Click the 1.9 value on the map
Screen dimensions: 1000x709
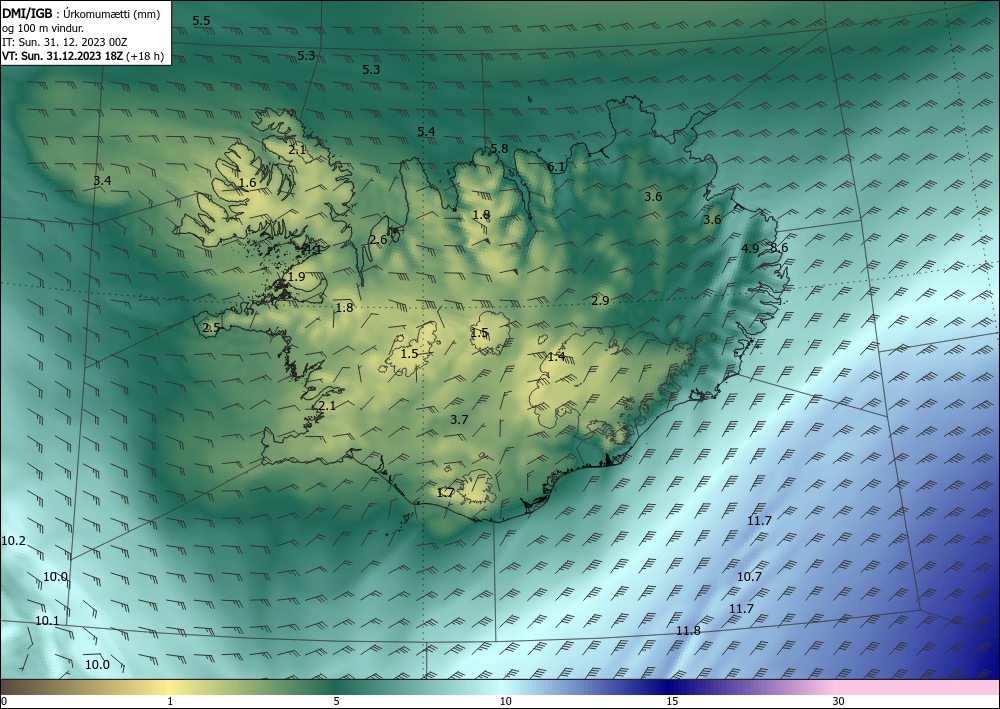coord(296,277)
